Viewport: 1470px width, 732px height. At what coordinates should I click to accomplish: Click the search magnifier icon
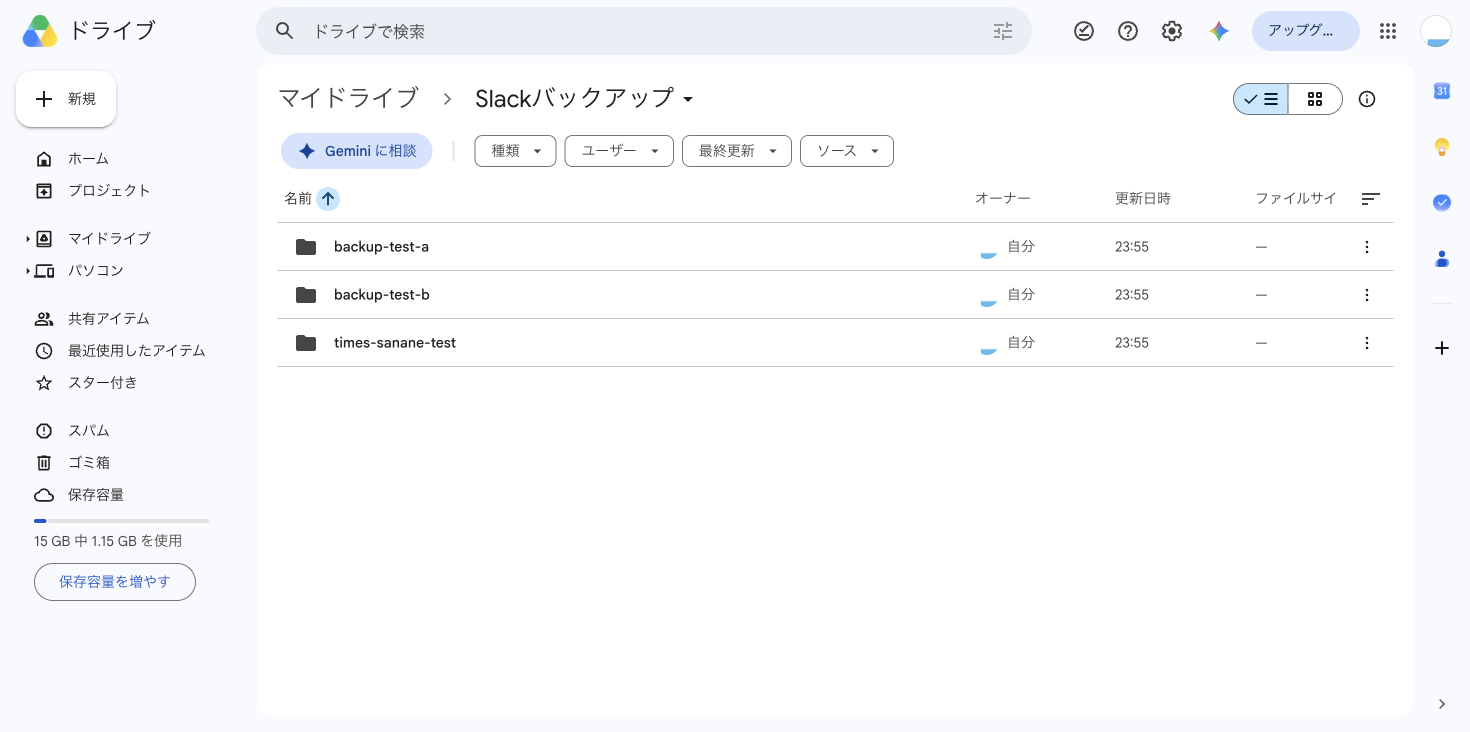tap(285, 31)
